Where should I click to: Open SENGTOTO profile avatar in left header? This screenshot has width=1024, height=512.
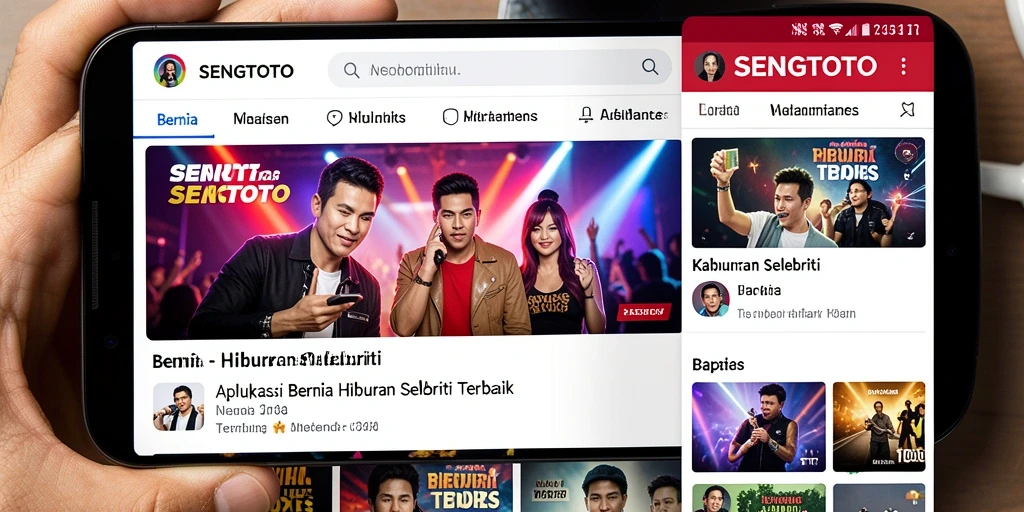pos(170,71)
